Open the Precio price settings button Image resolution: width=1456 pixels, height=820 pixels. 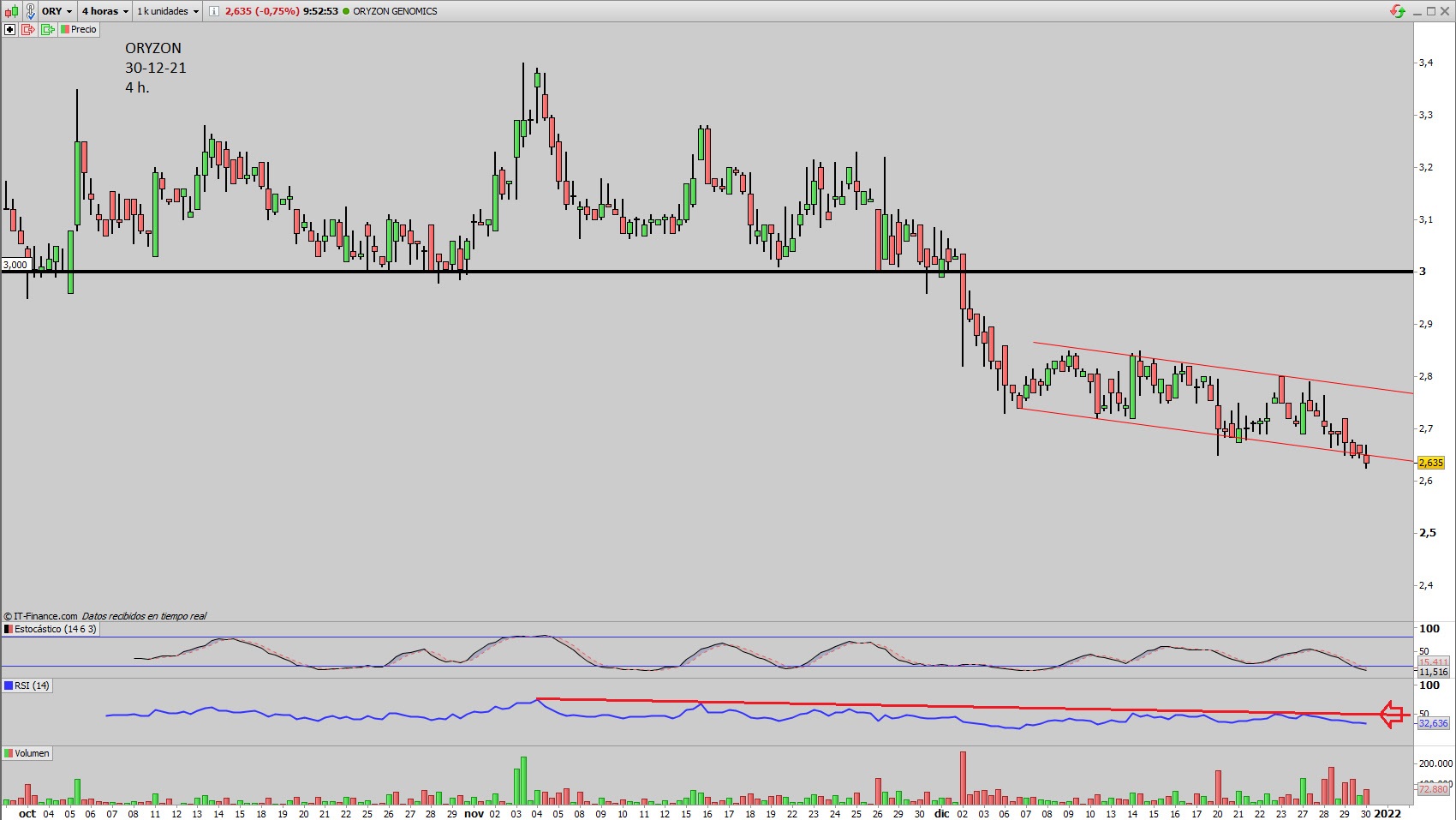tap(80, 29)
